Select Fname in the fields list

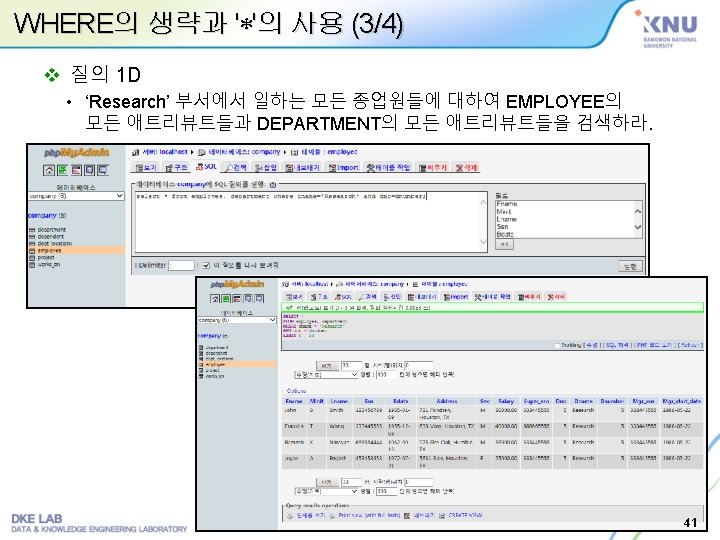point(507,204)
